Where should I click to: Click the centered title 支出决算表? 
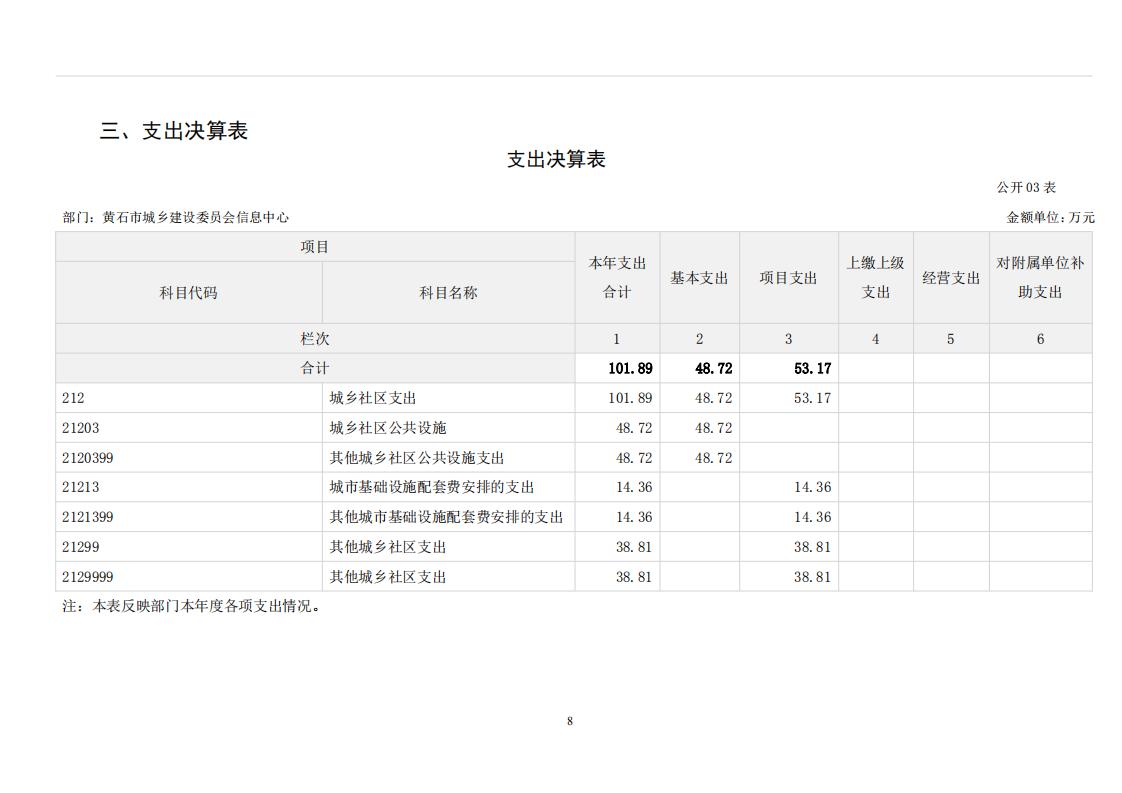tap(556, 160)
